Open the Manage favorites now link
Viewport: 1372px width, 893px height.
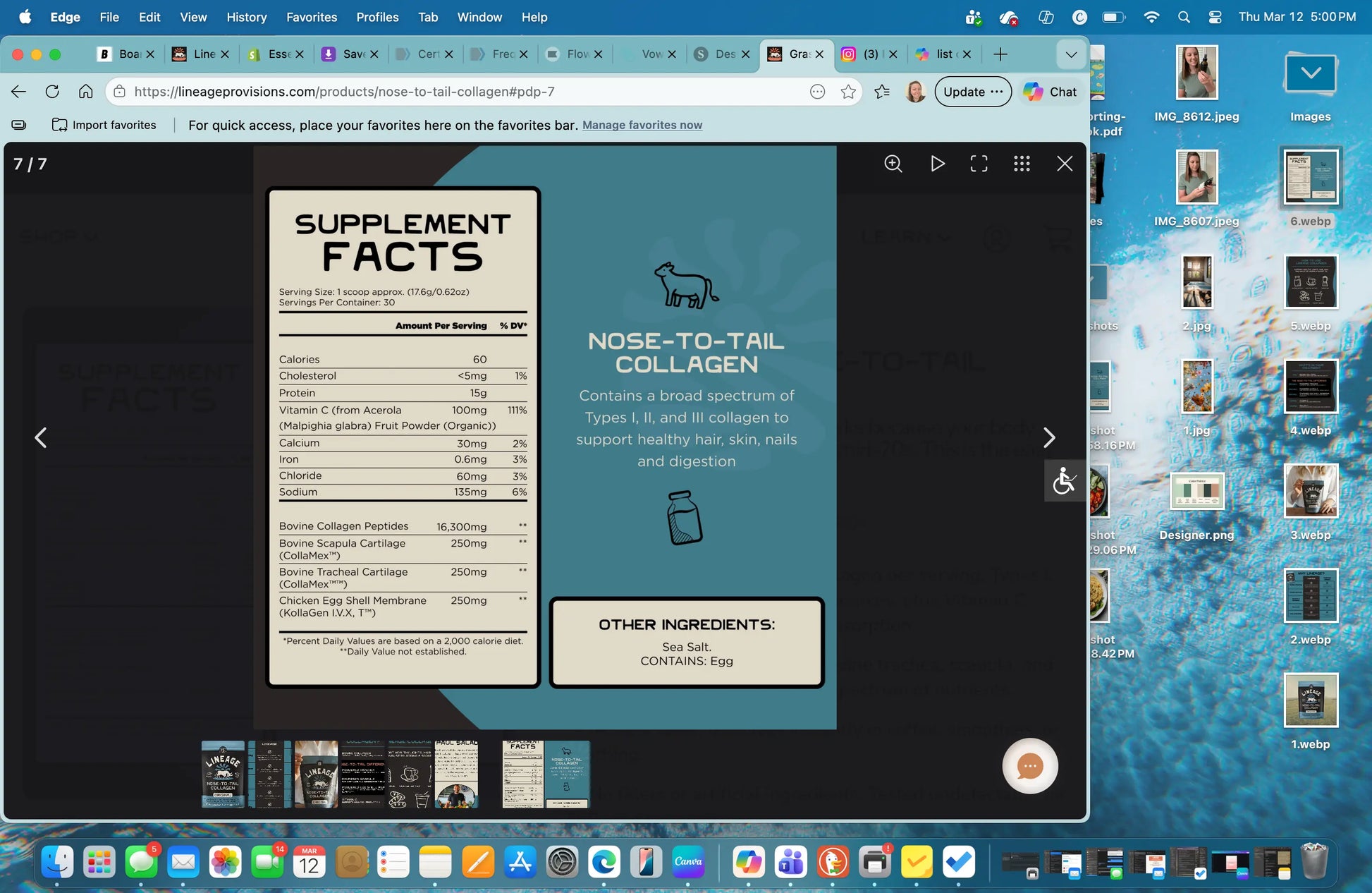click(642, 125)
